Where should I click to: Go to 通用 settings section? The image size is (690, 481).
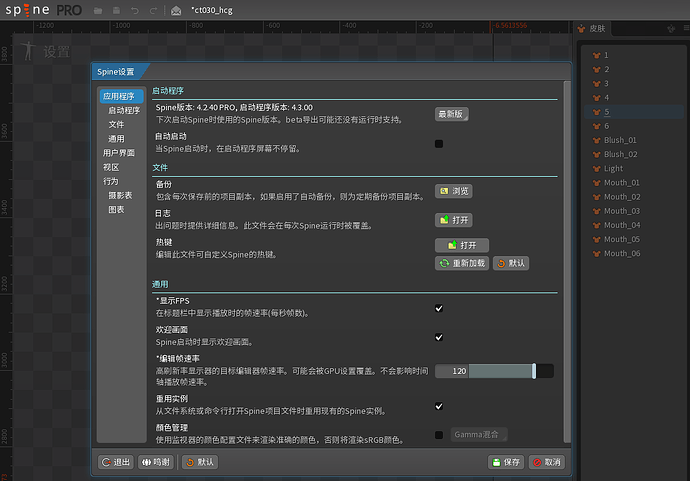pyautogui.click(x=117, y=139)
